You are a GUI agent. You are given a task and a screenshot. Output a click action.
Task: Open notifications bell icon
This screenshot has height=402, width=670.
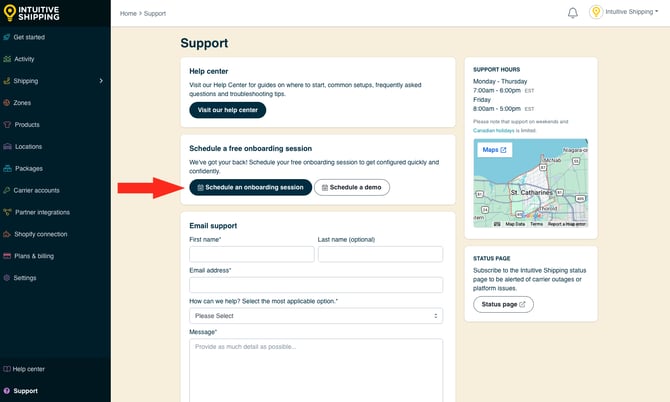(x=573, y=13)
